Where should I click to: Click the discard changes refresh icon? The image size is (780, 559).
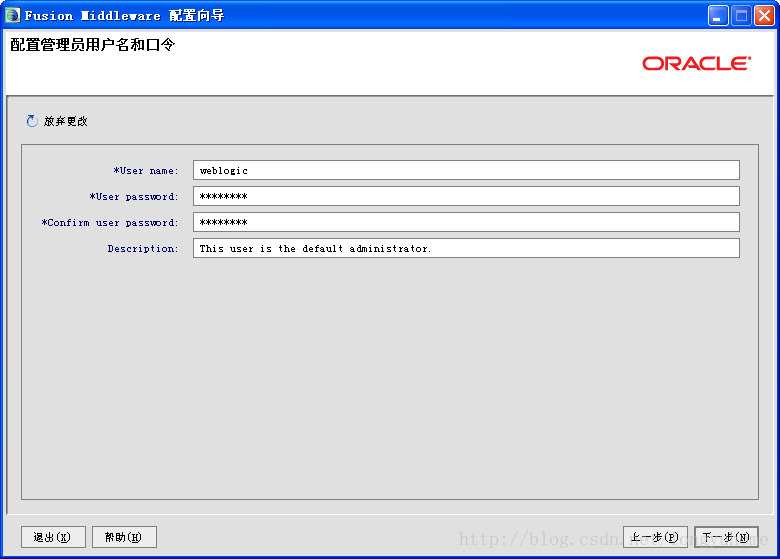click(32, 121)
